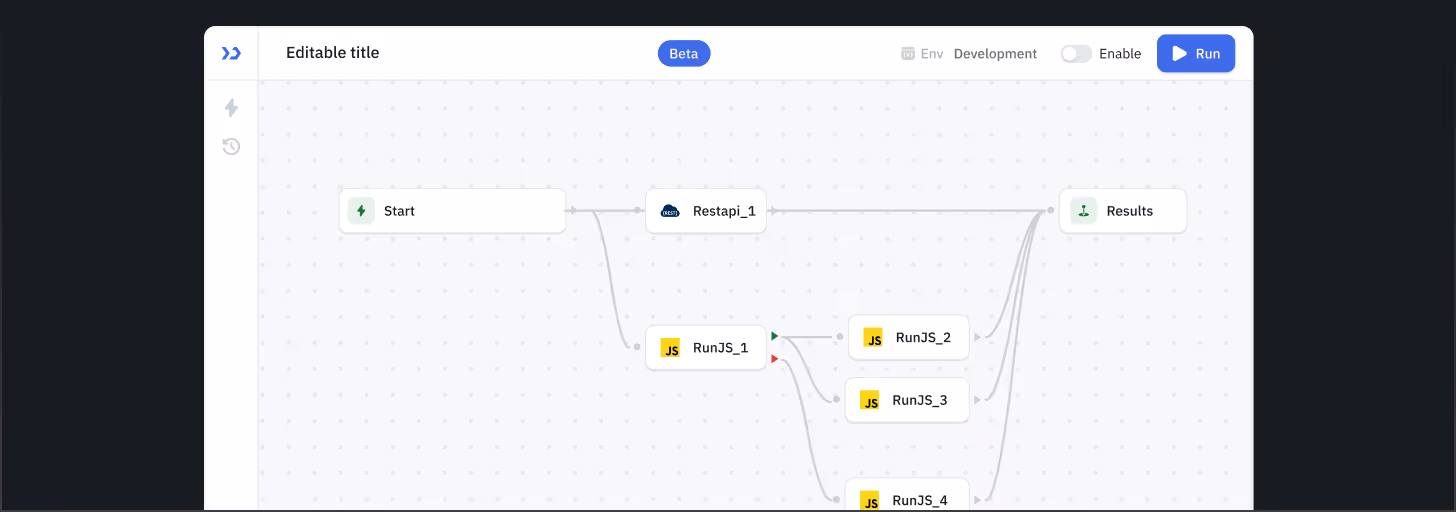The height and width of the screenshot is (512, 1456).
Task: Edit the workflow title field
Action: point(333,53)
